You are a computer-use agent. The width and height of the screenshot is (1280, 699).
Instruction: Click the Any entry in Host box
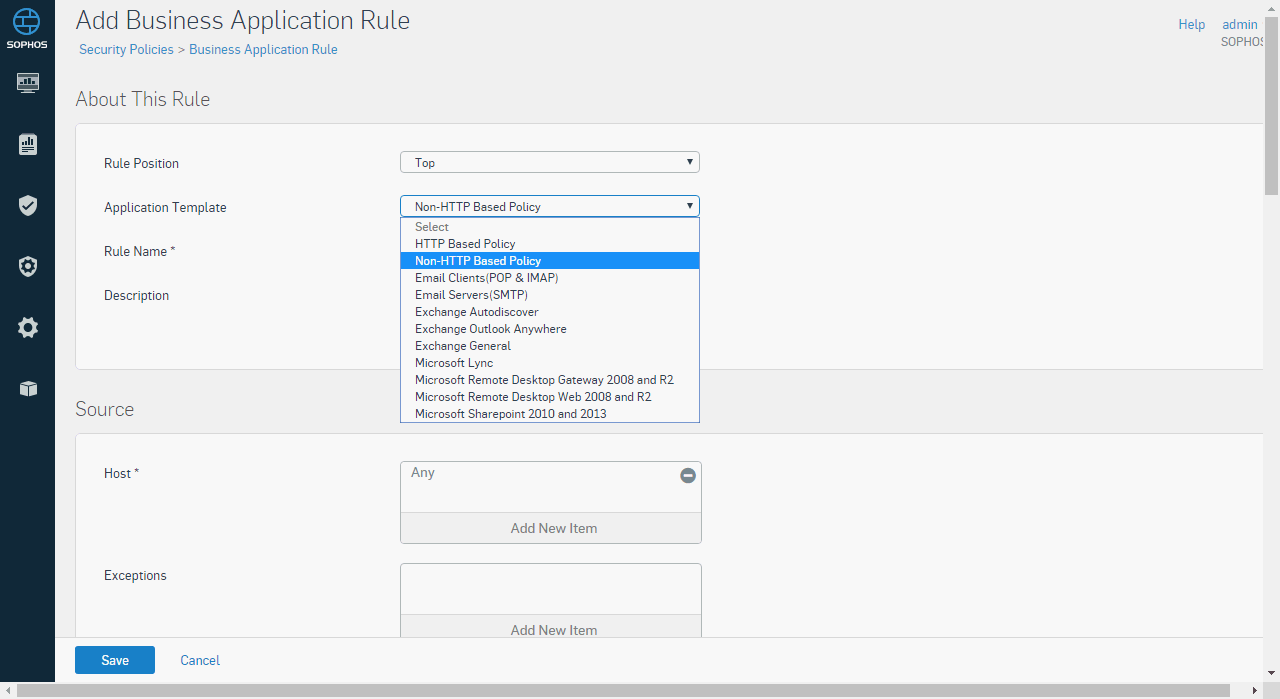423,472
